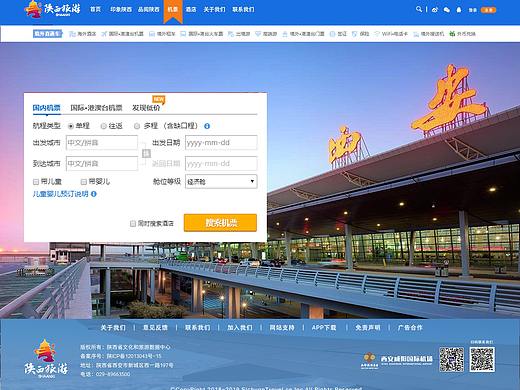Click the 境外接送机 icon
Image resolution: width=520 pixels, height=390 pixels.
coord(416,34)
